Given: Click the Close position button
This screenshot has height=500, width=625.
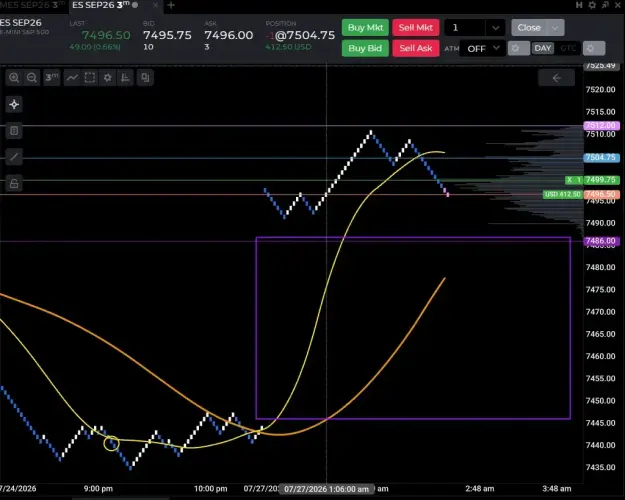Looking at the screenshot, I should tap(529, 28).
